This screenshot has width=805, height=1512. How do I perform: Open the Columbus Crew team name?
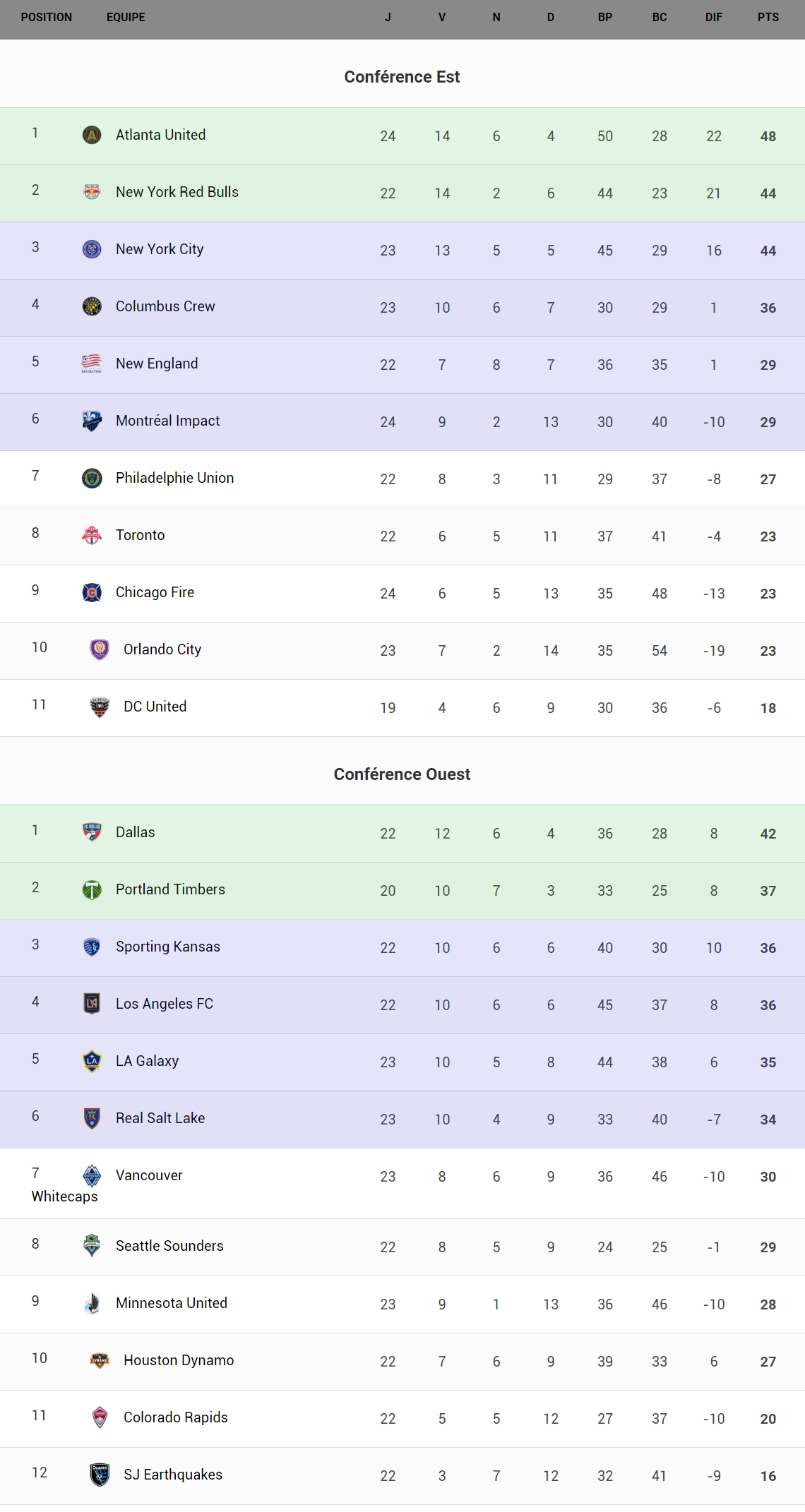pyautogui.click(x=165, y=306)
